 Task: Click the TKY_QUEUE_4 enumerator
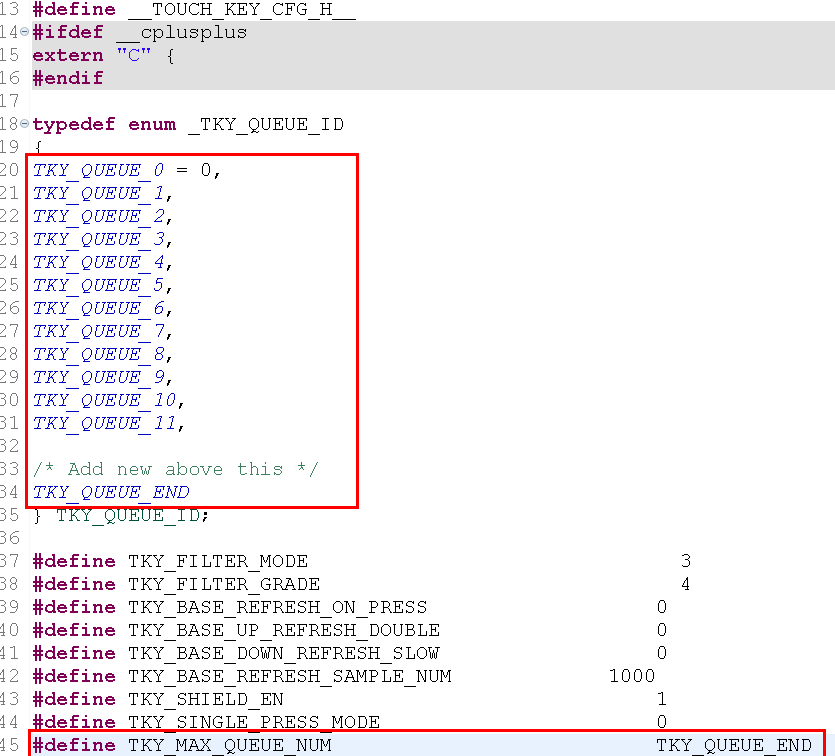99,262
